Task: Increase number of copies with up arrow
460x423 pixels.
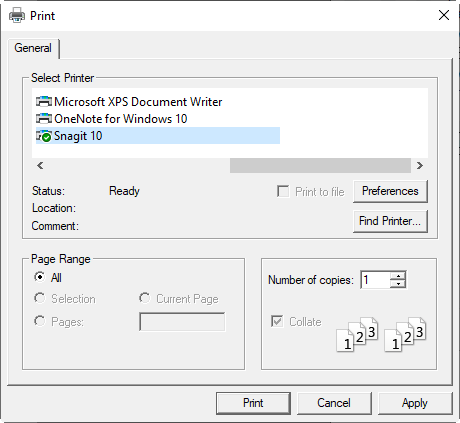Action: click(x=398, y=275)
